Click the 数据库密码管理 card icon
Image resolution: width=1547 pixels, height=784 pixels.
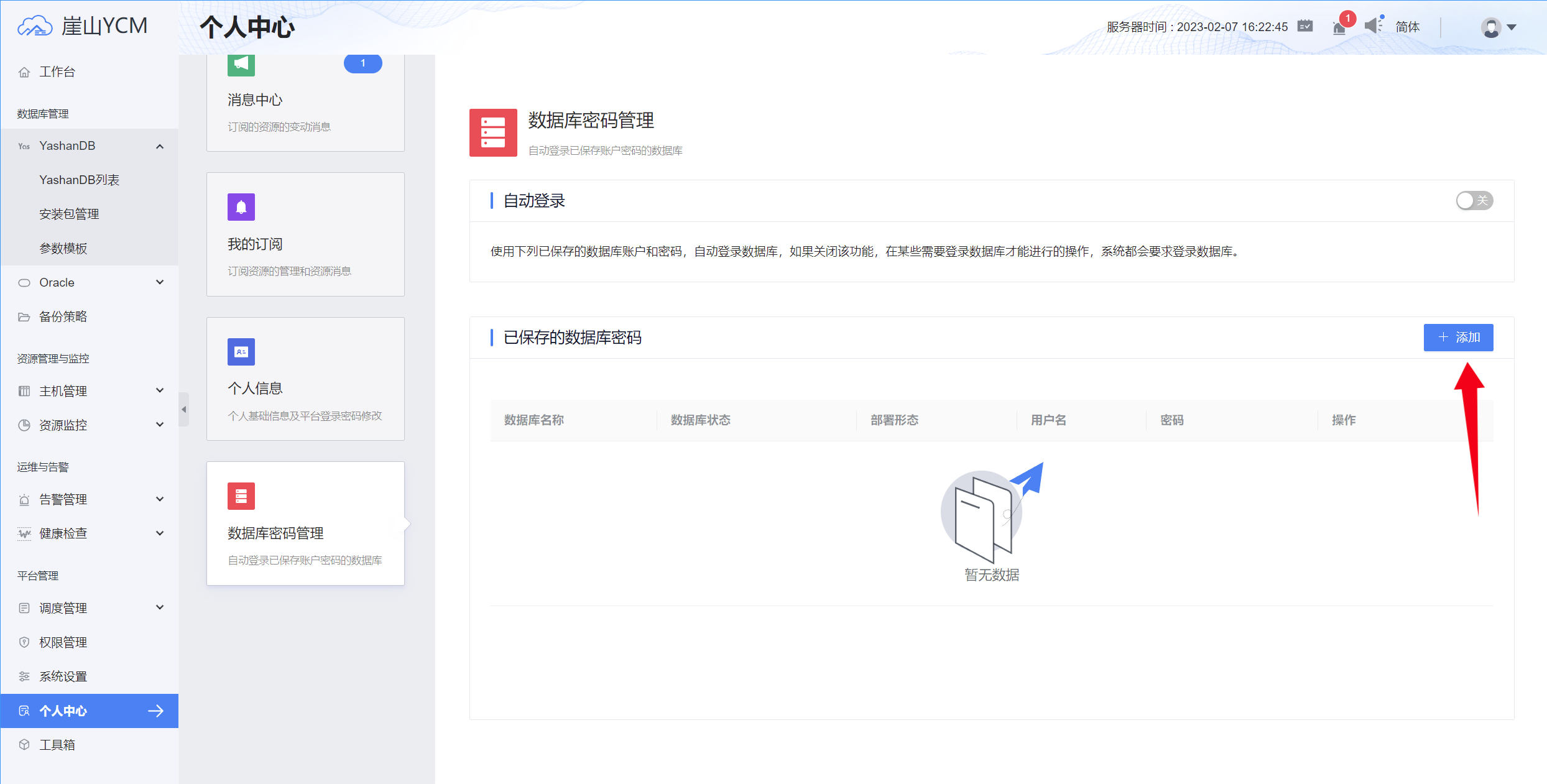tap(241, 496)
